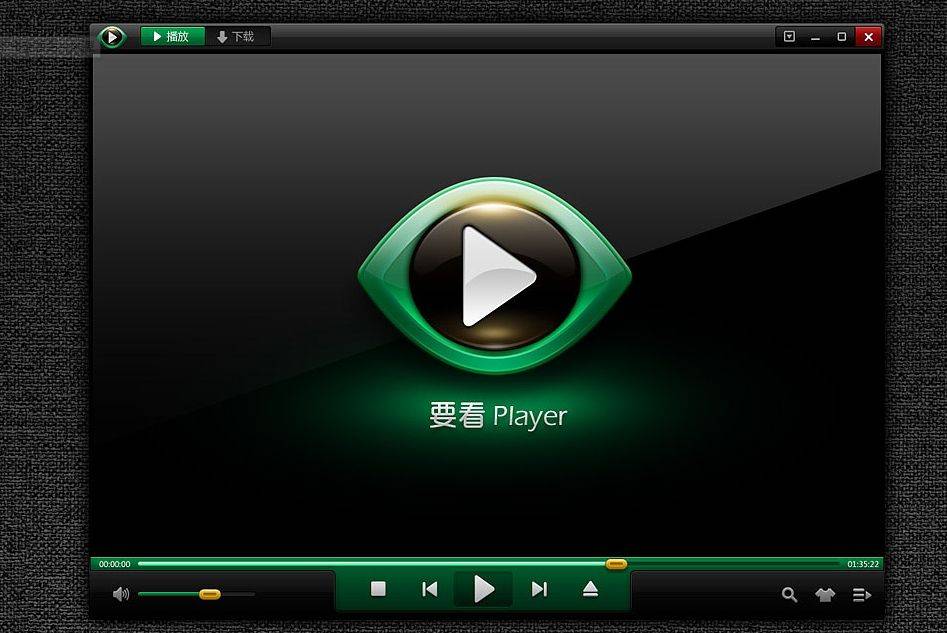The width and height of the screenshot is (947, 633).
Task: Close the player window
Action: point(868,37)
